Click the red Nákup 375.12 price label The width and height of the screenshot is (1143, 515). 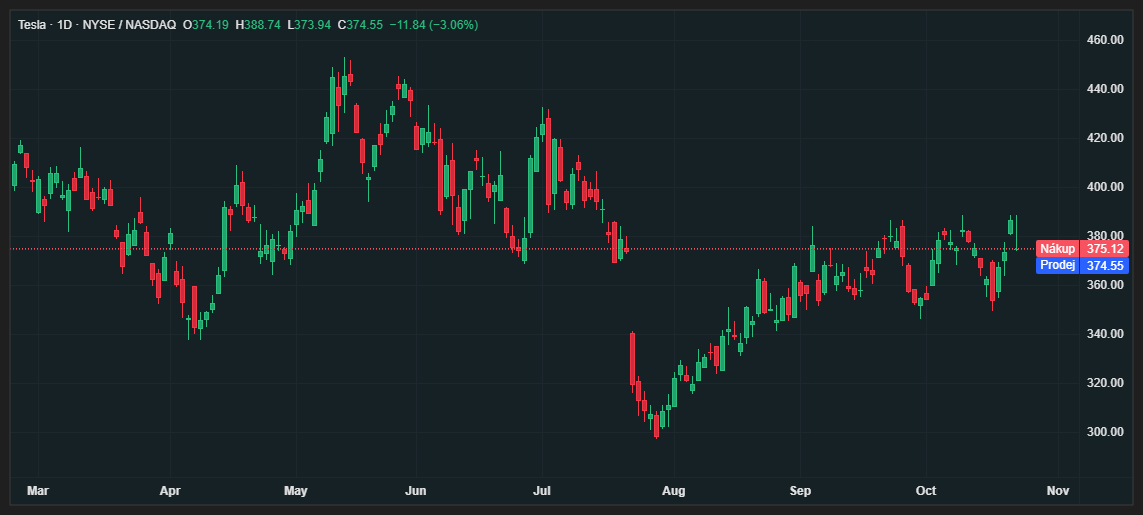coord(1082,249)
